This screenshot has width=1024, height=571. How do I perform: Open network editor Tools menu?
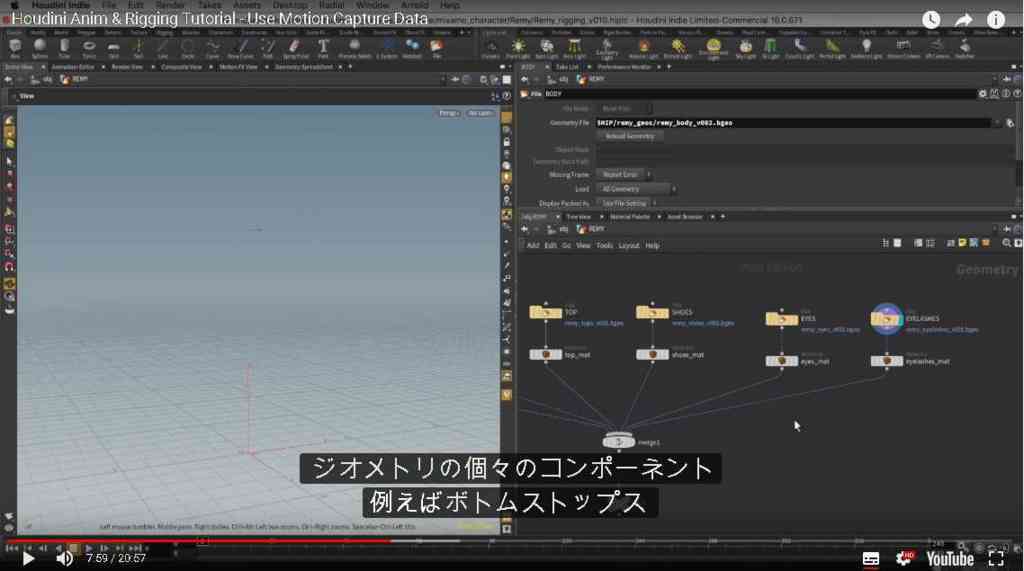605,246
